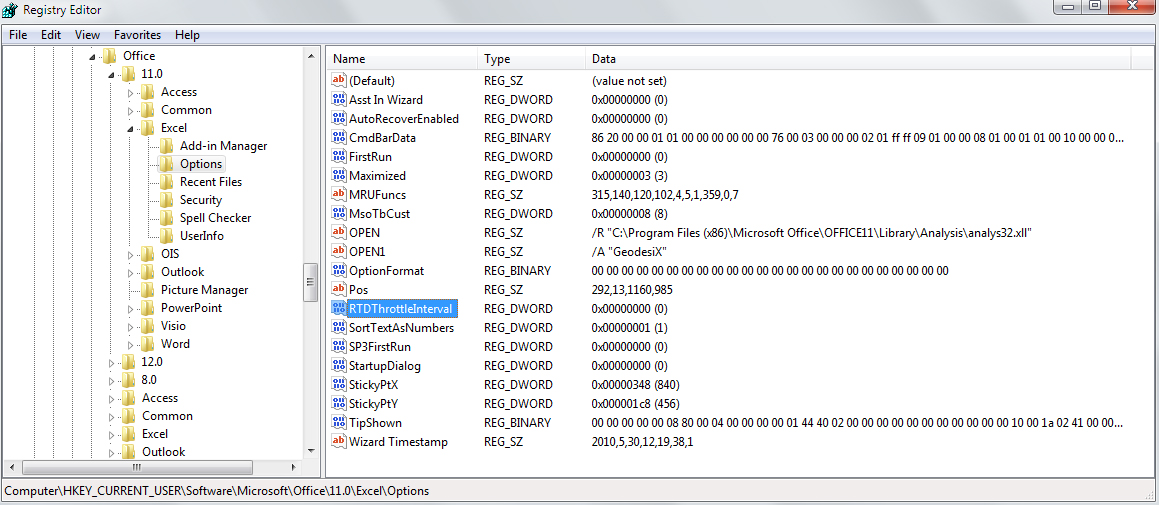The height and width of the screenshot is (505, 1159).
Task: Click the RTDThrottleInterval DWORD icon
Action: coord(339,308)
